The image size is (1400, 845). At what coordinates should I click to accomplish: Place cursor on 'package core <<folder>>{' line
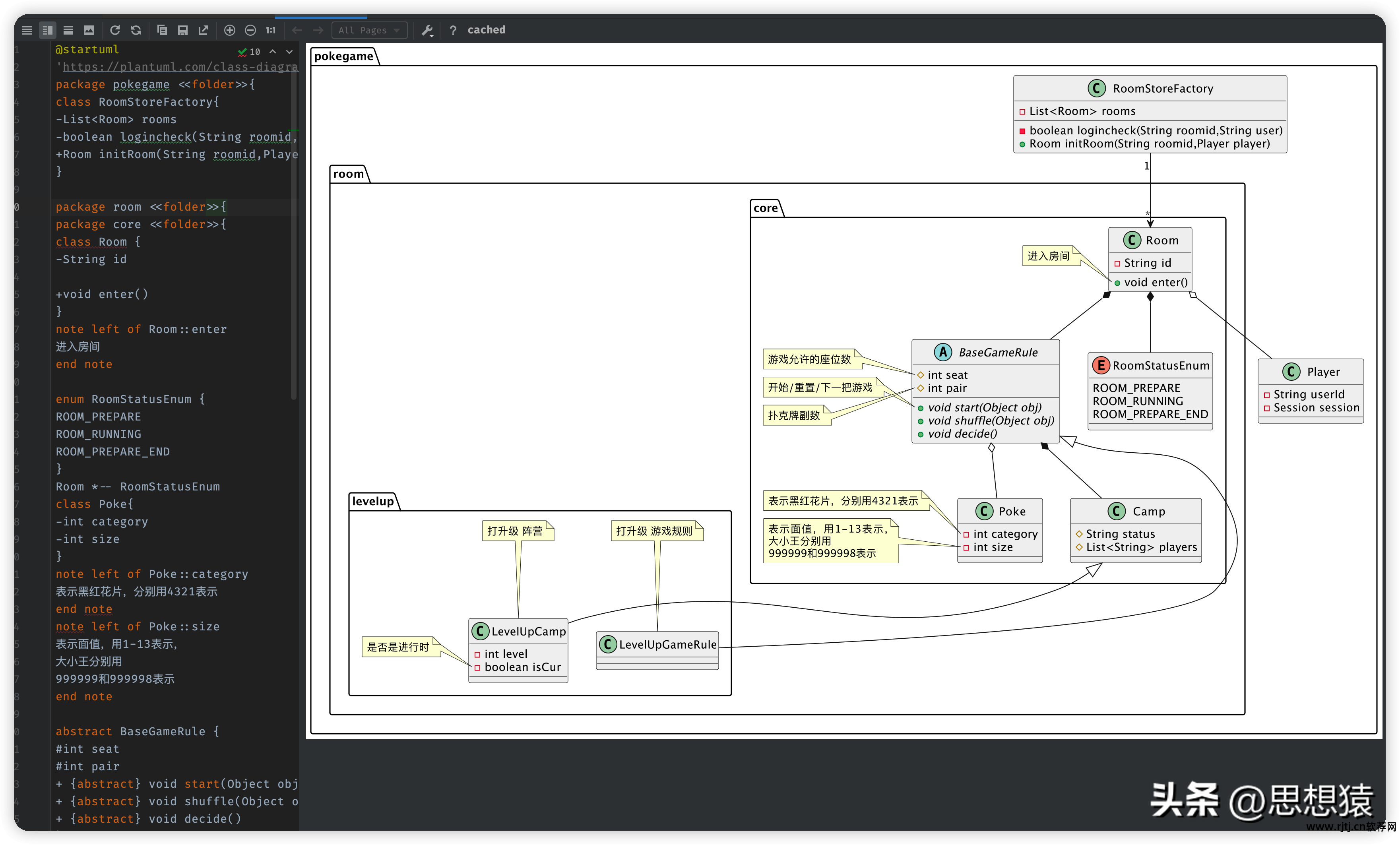coord(141,225)
